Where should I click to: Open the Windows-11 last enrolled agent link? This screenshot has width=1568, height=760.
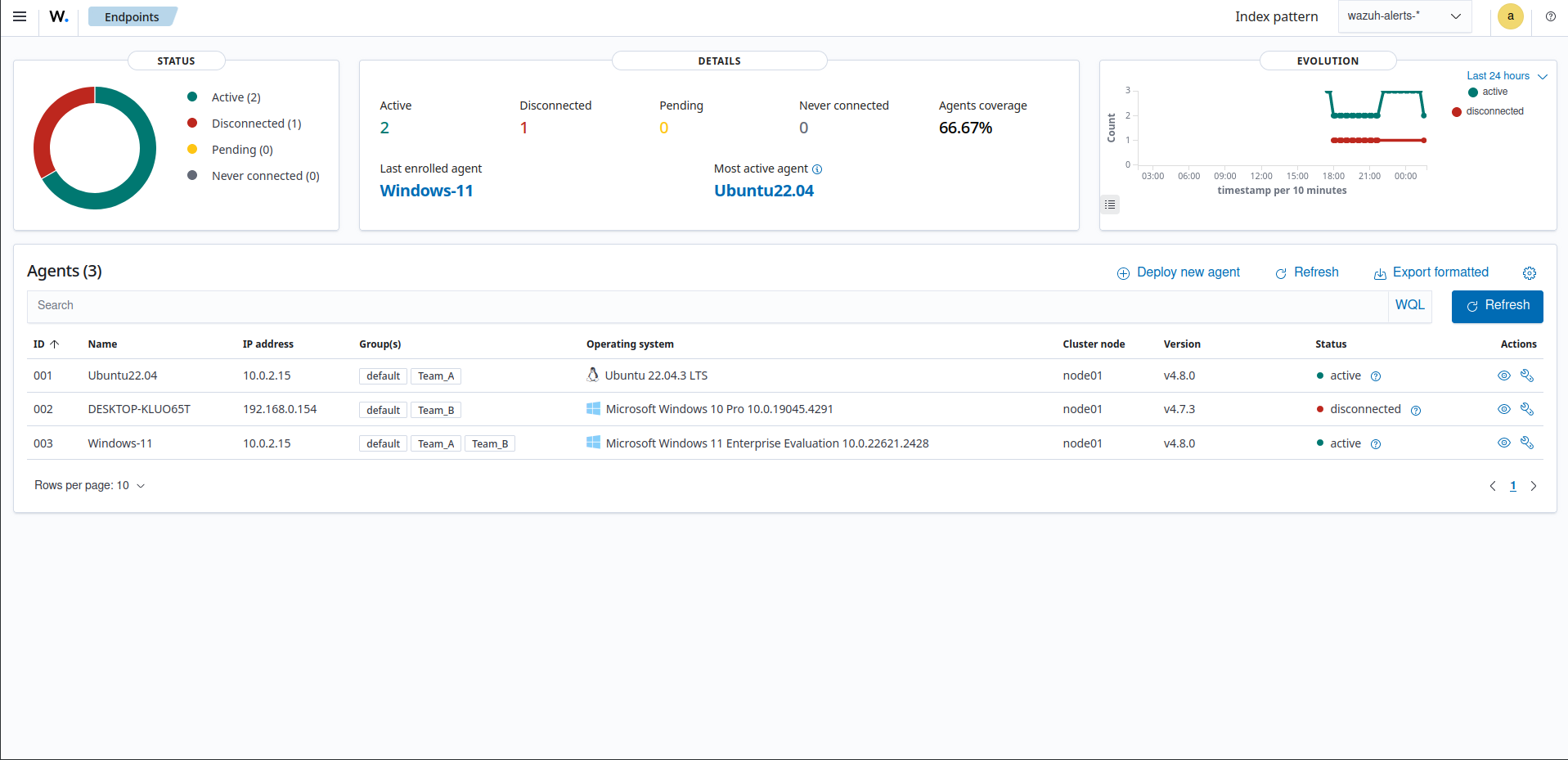coord(426,191)
